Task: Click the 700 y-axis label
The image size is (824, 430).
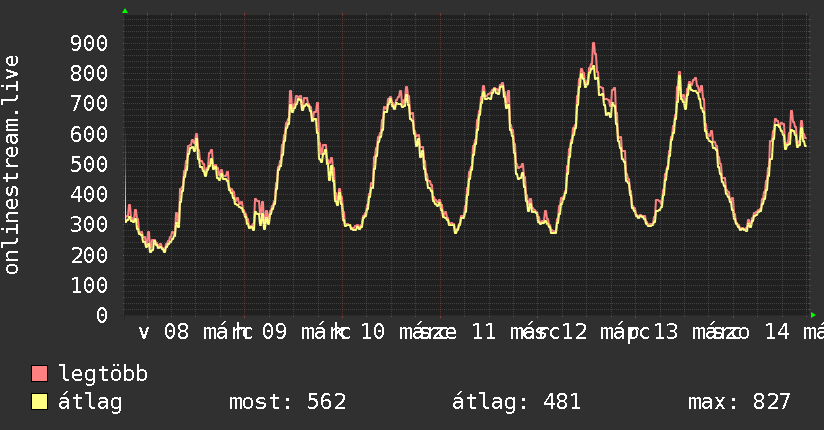Action: coord(89,103)
